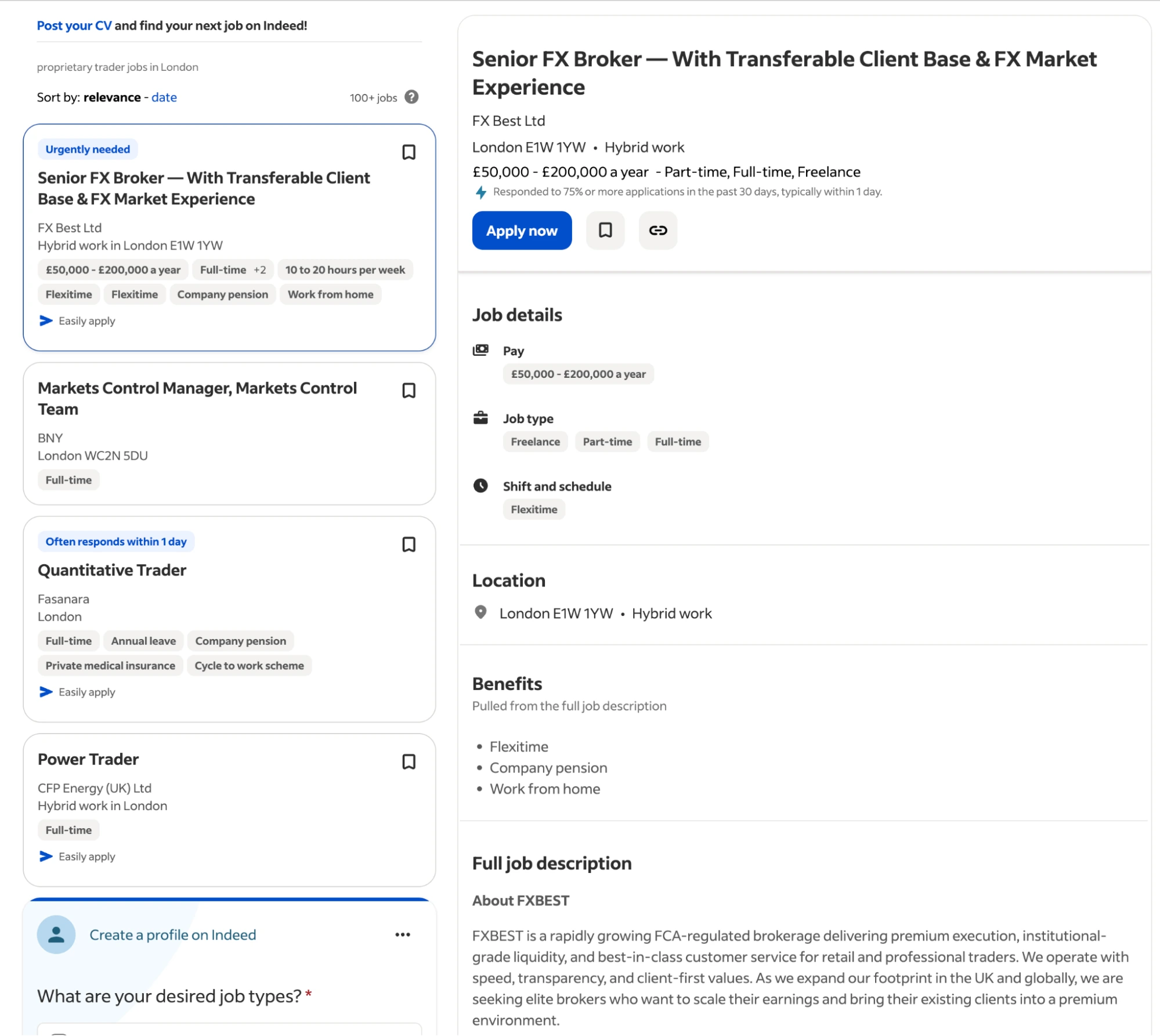The height and width of the screenshot is (1036, 1160).
Task: Click the briefcase icon next to Job type
Action: (x=482, y=416)
